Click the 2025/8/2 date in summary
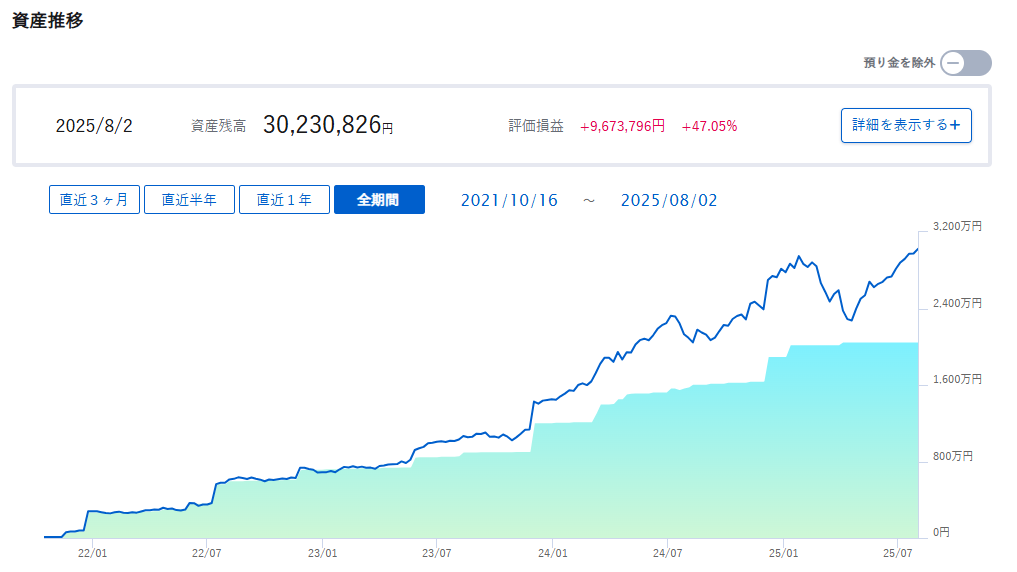The height and width of the screenshot is (572, 1017). (x=94, y=126)
